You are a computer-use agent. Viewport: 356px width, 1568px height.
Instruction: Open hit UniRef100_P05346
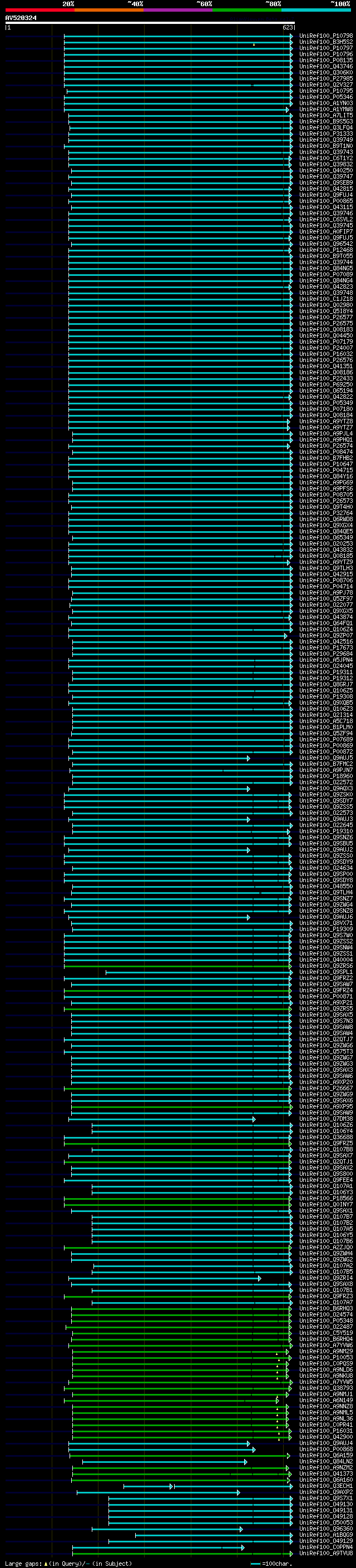(326, 97)
